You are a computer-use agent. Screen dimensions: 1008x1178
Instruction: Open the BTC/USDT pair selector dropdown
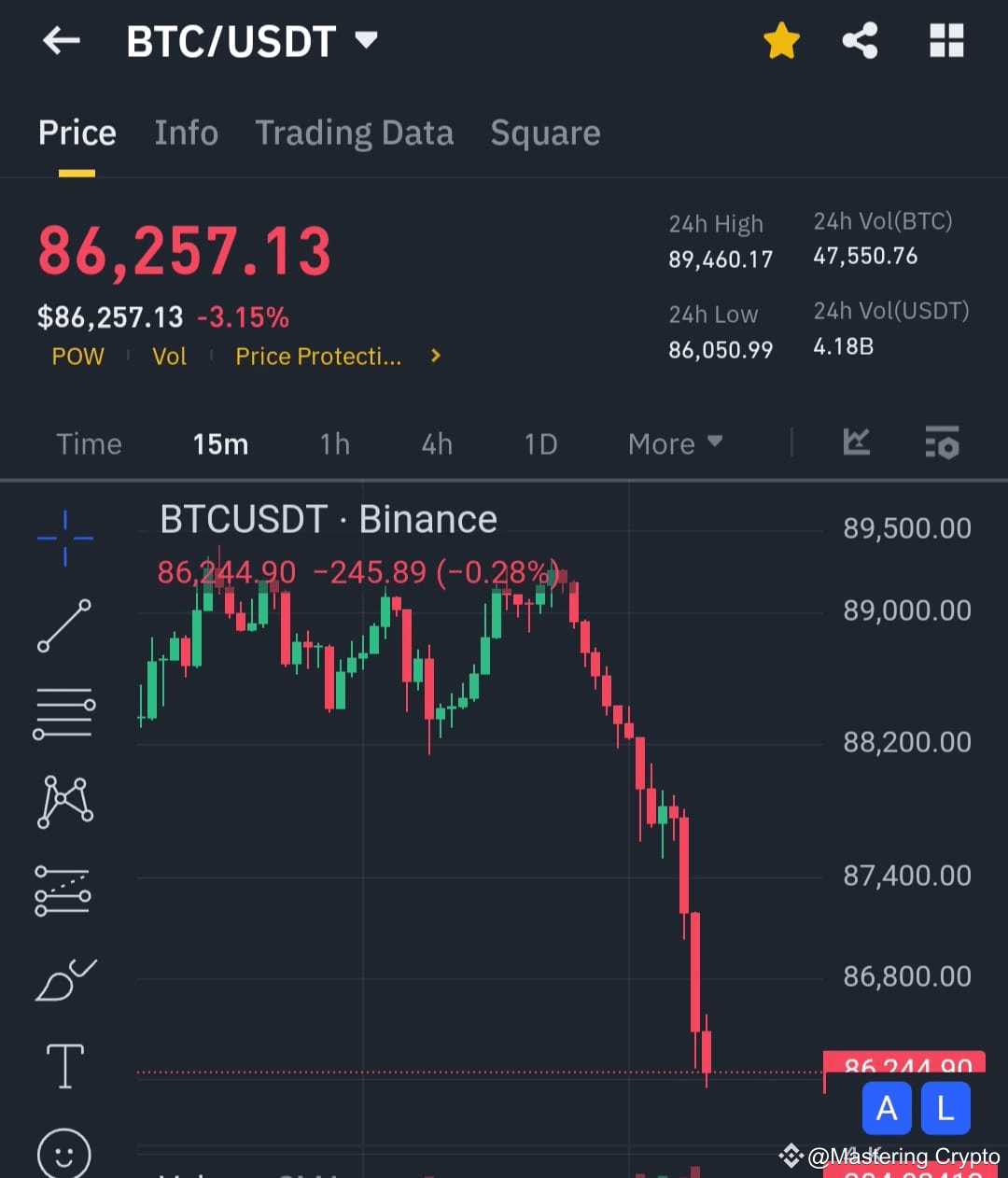[x=252, y=40]
